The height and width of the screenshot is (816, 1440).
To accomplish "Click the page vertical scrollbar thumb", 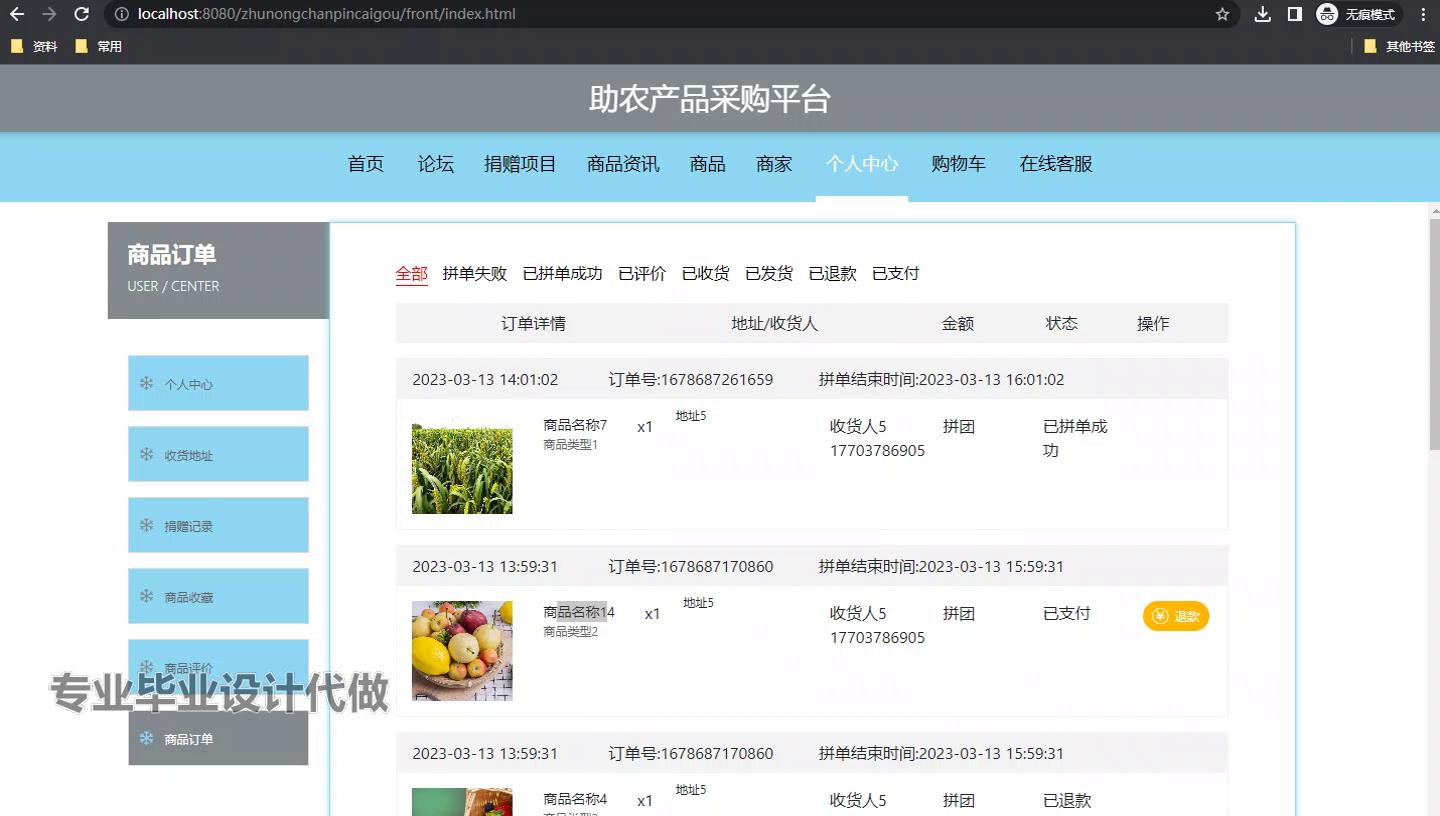I will click(x=1434, y=334).
